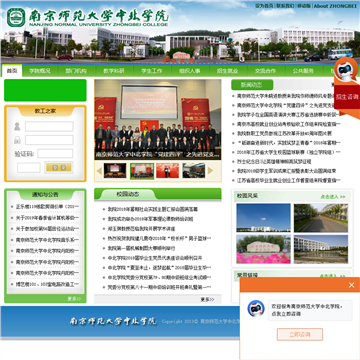
Task: Click 更多>> in the 通知与公告 panel
Action: point(74,299)
